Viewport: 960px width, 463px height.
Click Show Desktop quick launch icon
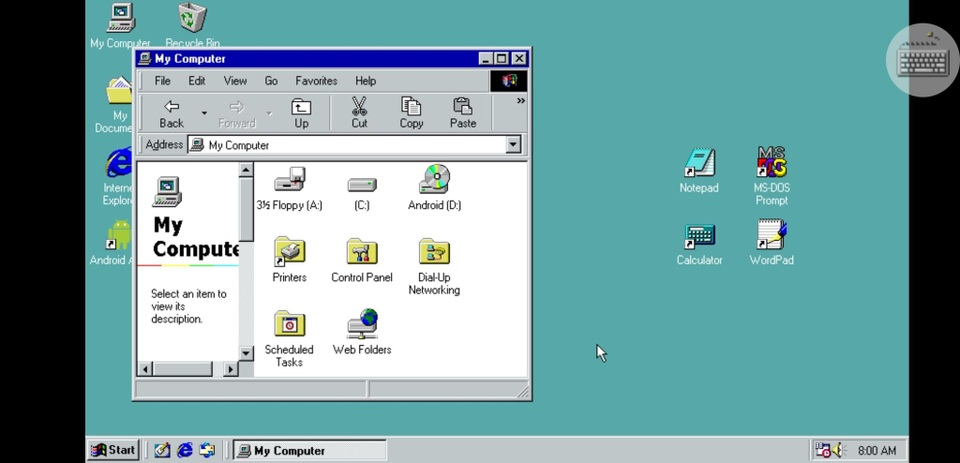point(162,450)
